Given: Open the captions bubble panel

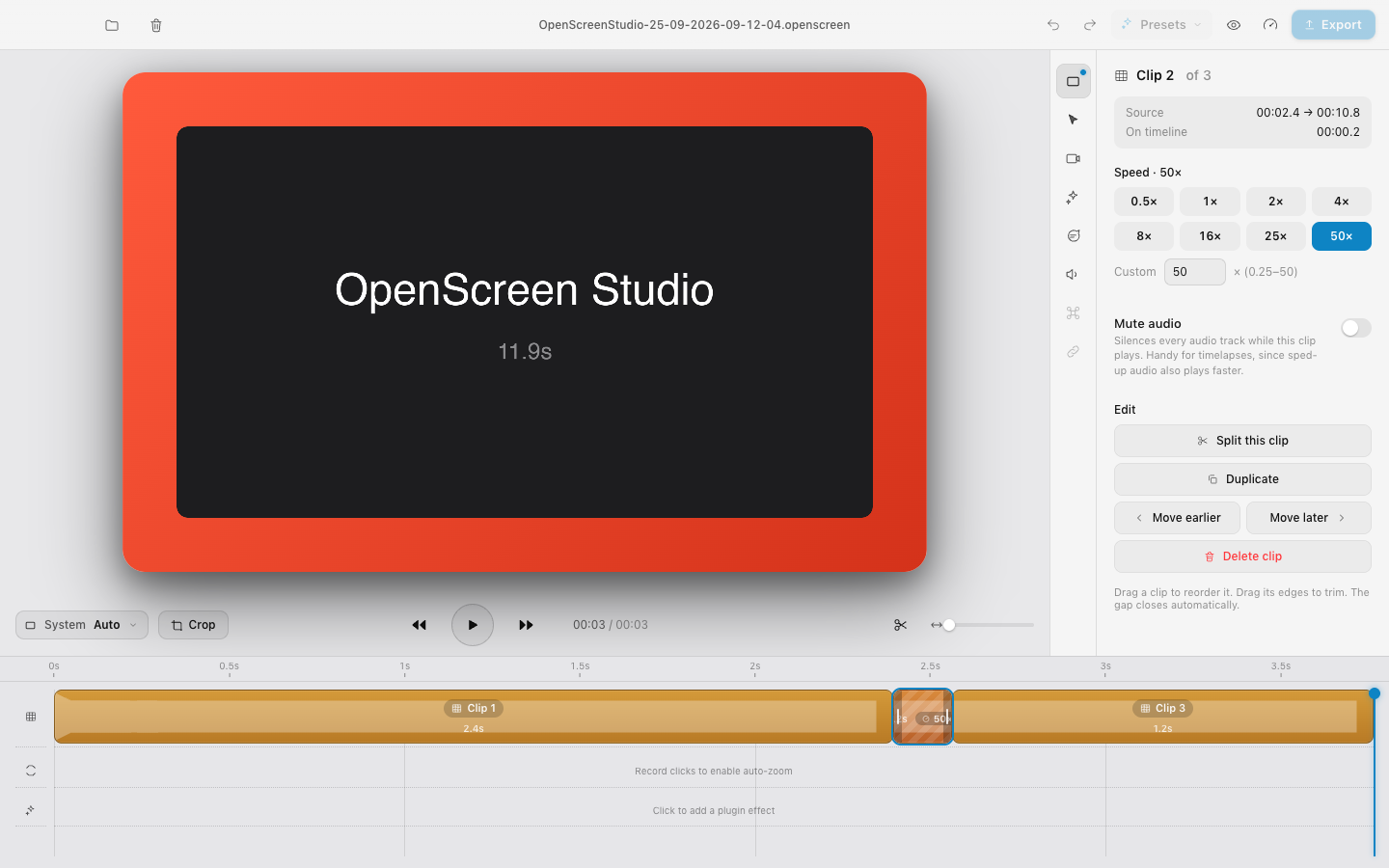Looking at the screenshot, I should click(1074, 235).
